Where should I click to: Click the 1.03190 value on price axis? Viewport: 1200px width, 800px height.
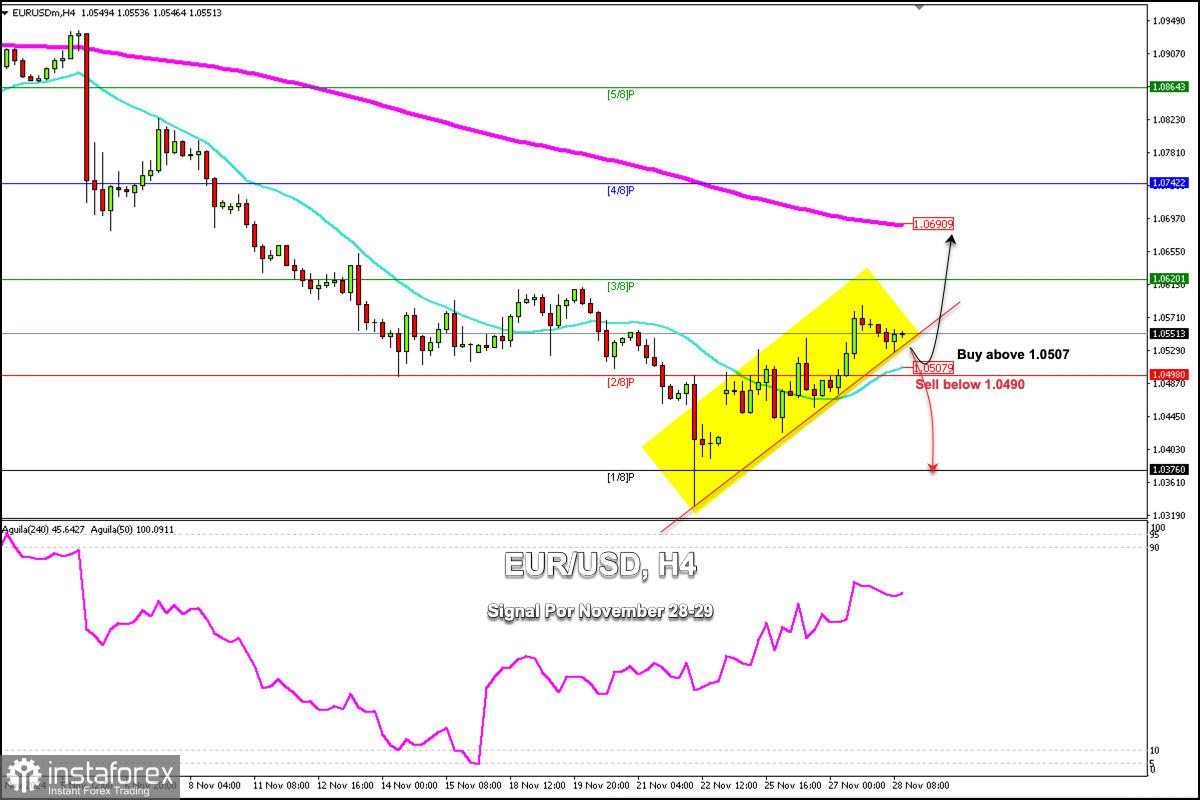[x=1168, y=516]
